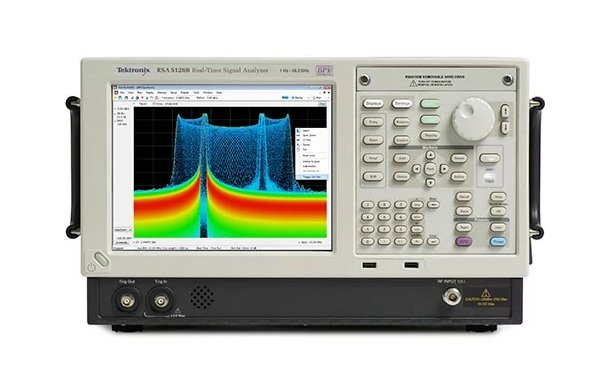Toggle the Touch Screen Off button
The image size is (600, 390).
pyautogui.click(x=498, y=211)
